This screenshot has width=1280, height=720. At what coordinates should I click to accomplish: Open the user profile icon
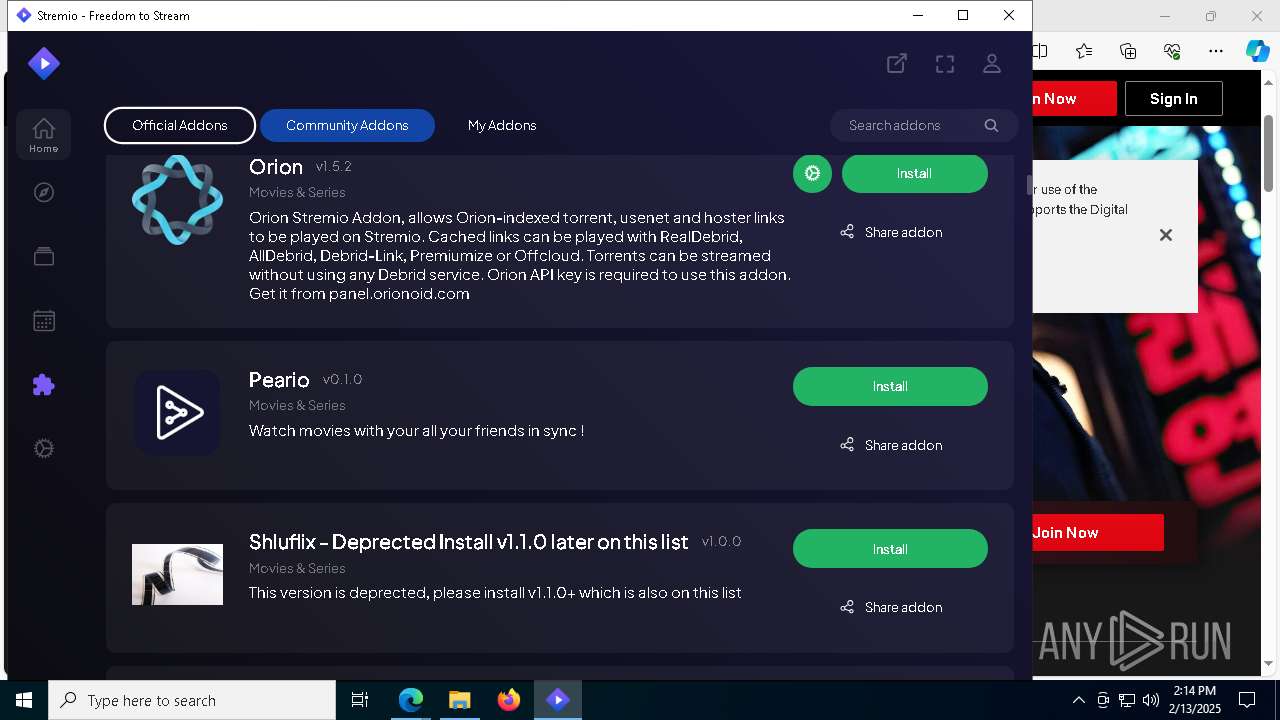coord(992,64)
